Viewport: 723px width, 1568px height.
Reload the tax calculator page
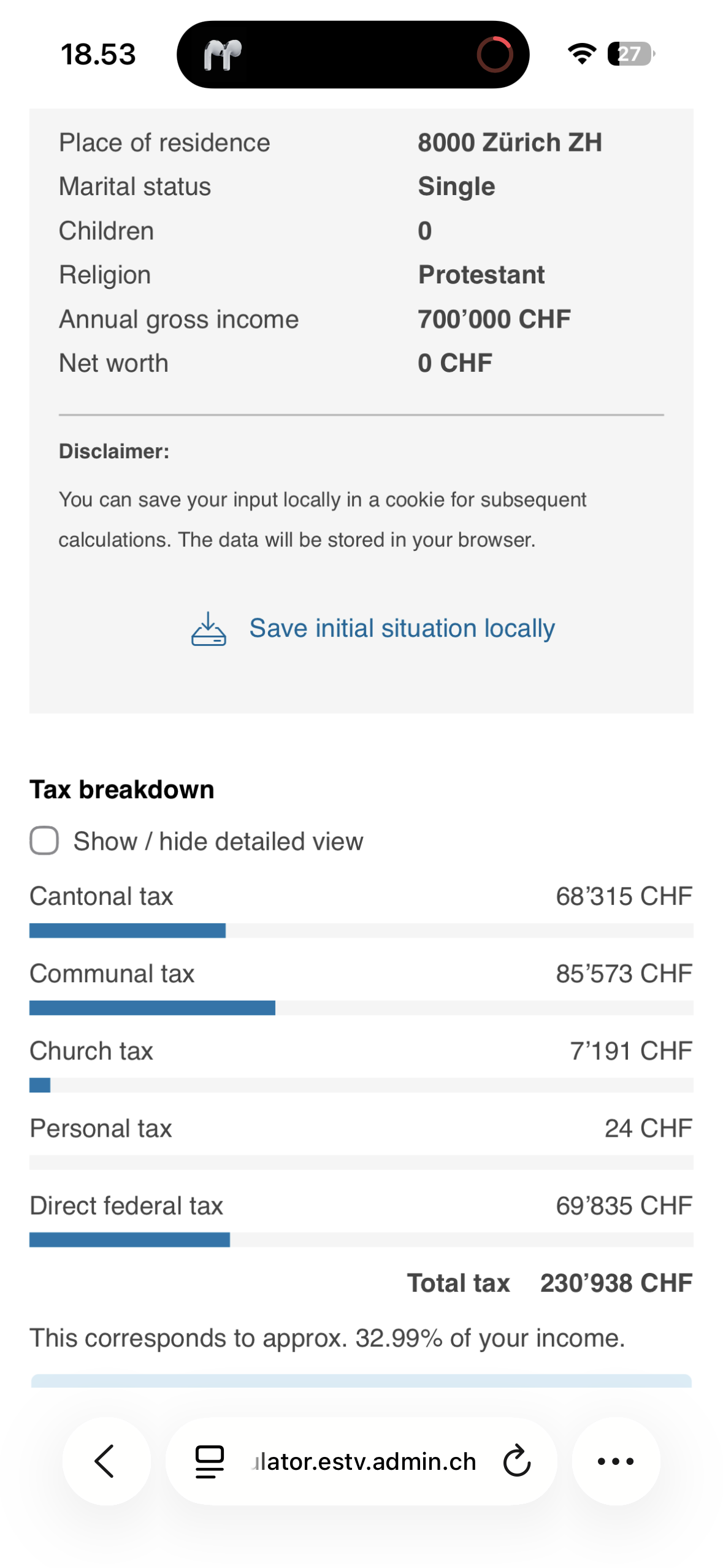click(517, 1461)
